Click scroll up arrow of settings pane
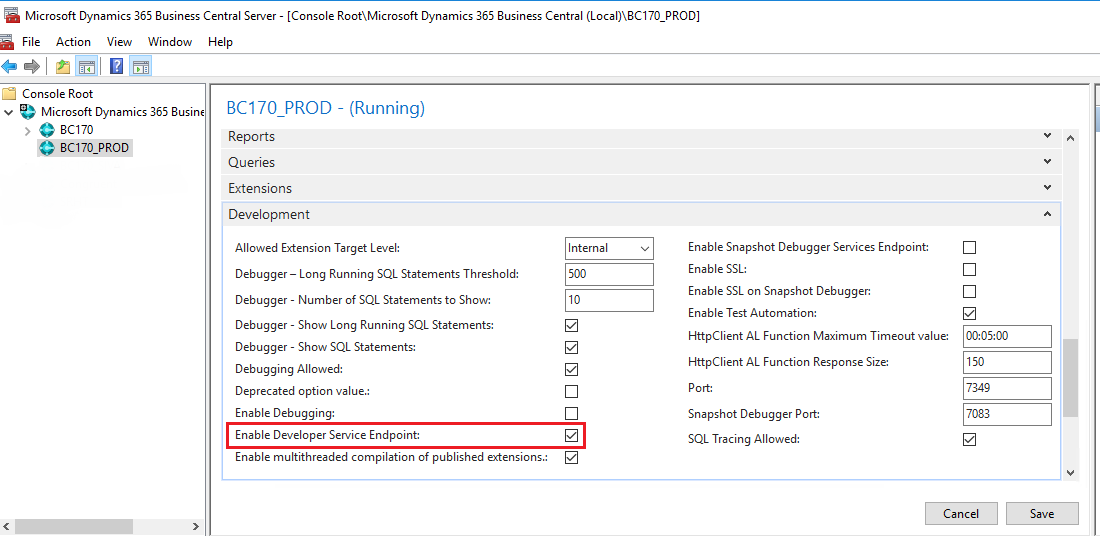The image size is (1100, 539). [1070, 139]
